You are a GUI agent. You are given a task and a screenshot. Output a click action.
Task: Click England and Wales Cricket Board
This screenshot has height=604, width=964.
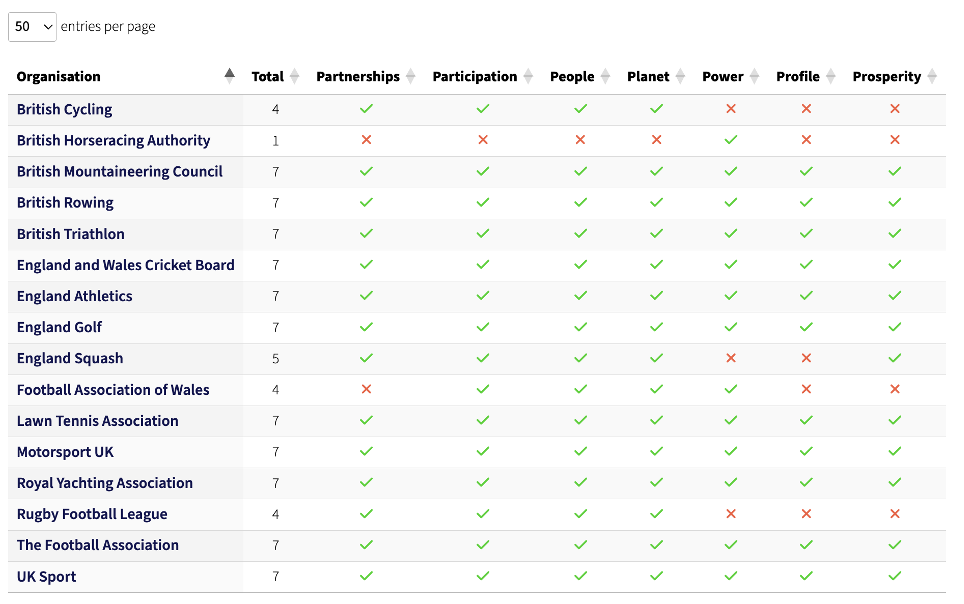126,265
